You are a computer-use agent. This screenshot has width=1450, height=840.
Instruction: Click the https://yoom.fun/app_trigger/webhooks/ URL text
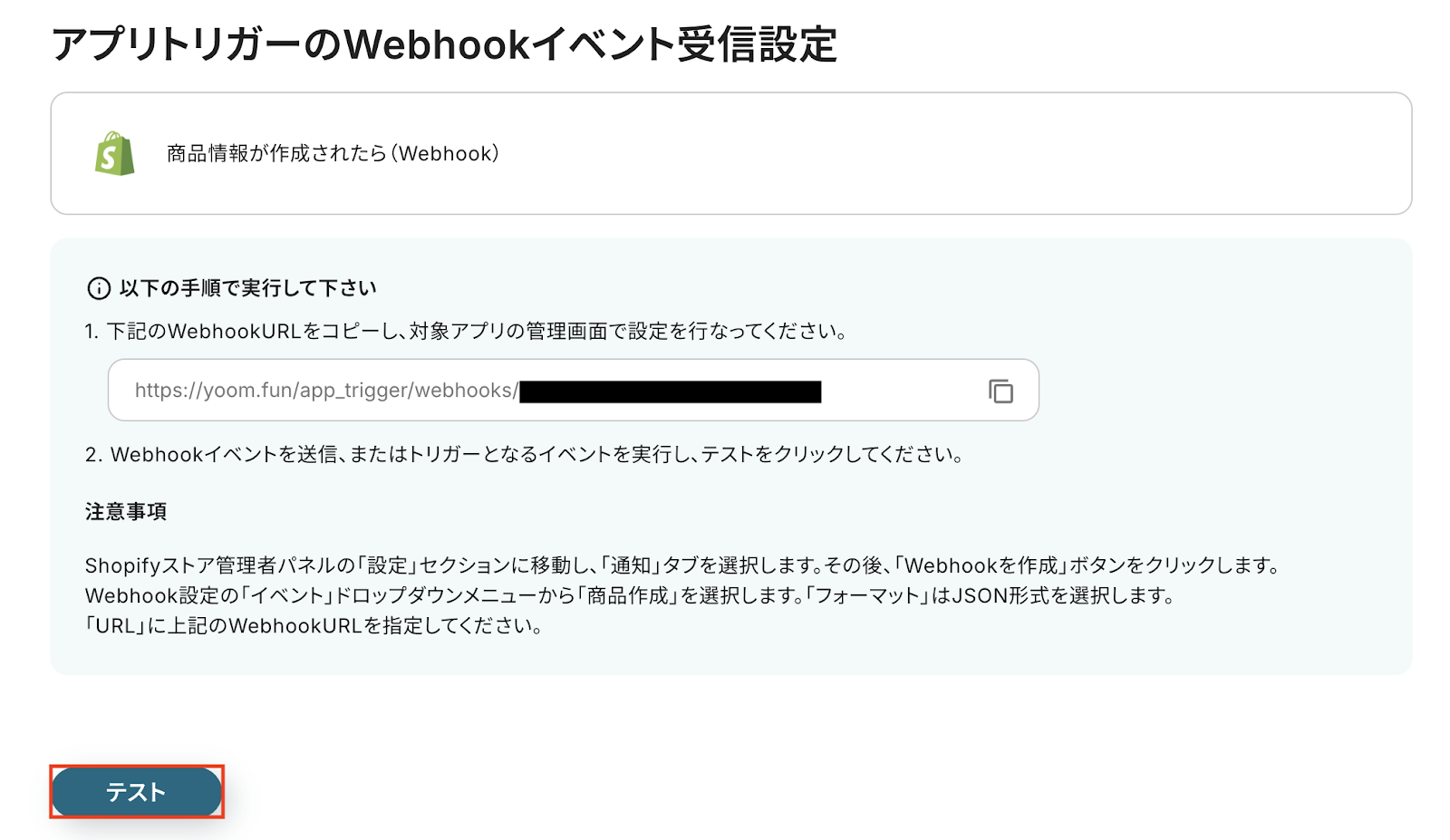click(x=326, y=391)
